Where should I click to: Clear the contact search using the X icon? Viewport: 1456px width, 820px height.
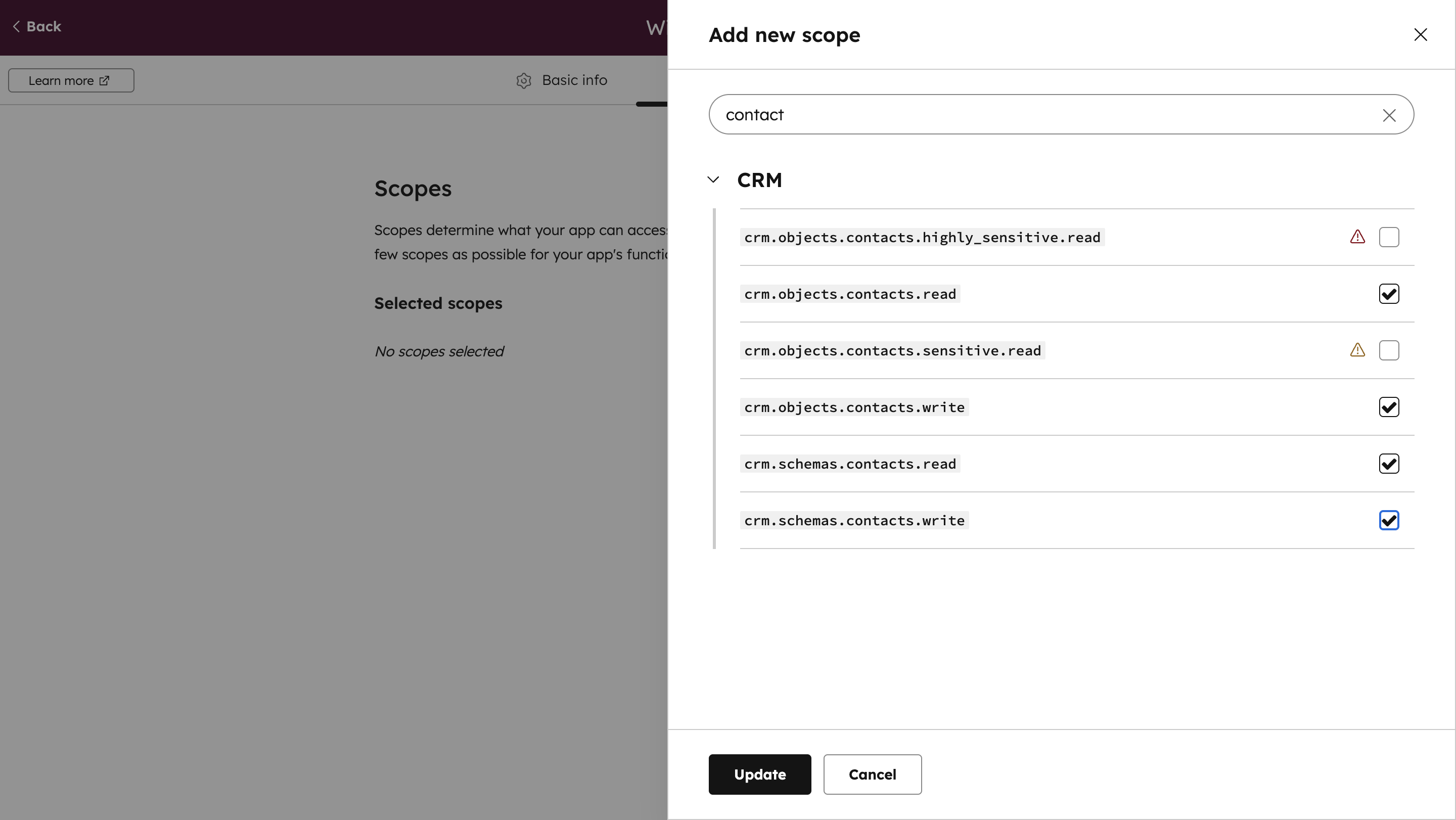pos(1390,115)
